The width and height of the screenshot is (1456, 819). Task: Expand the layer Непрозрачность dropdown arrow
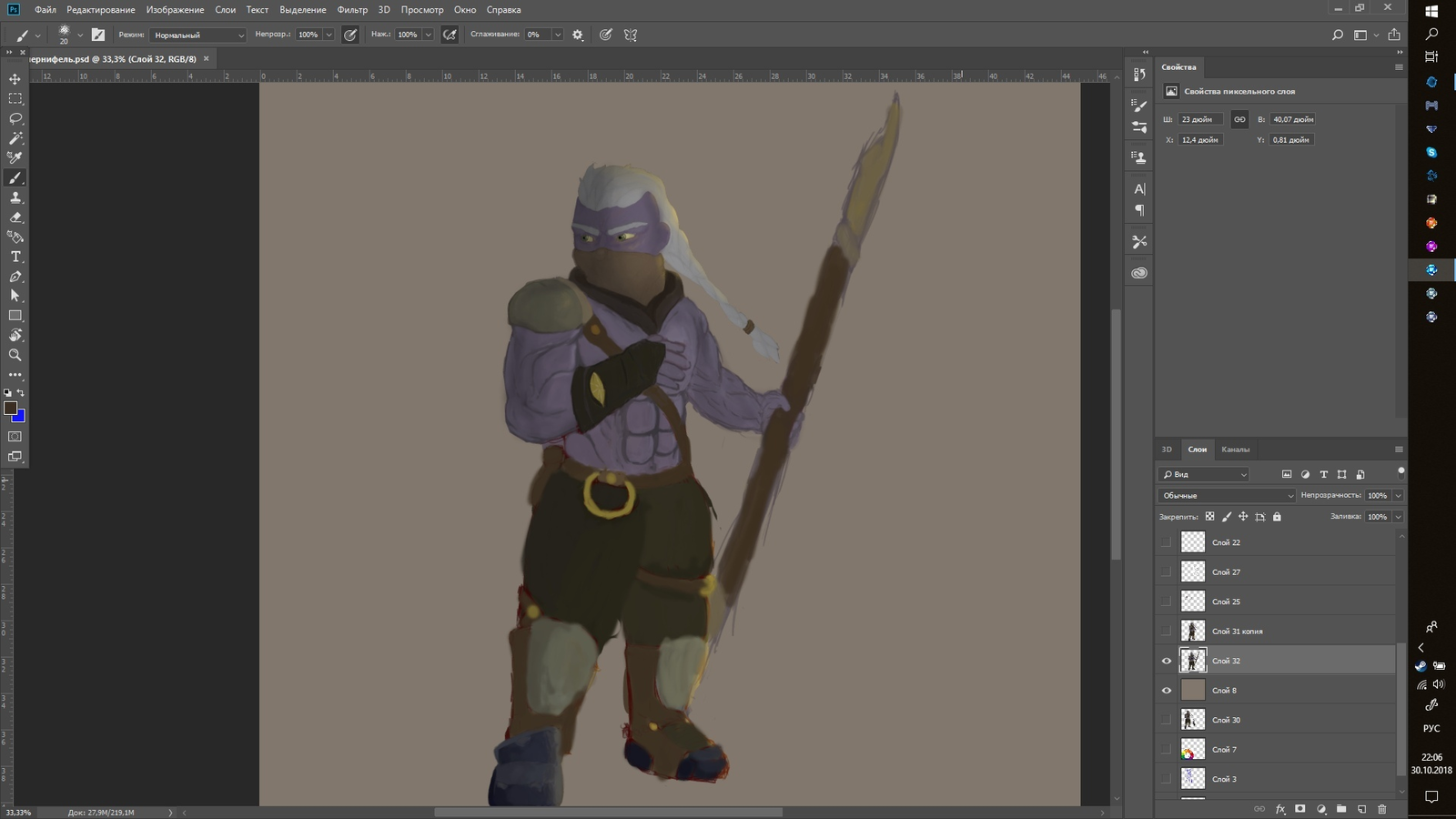click(1398, 495)
